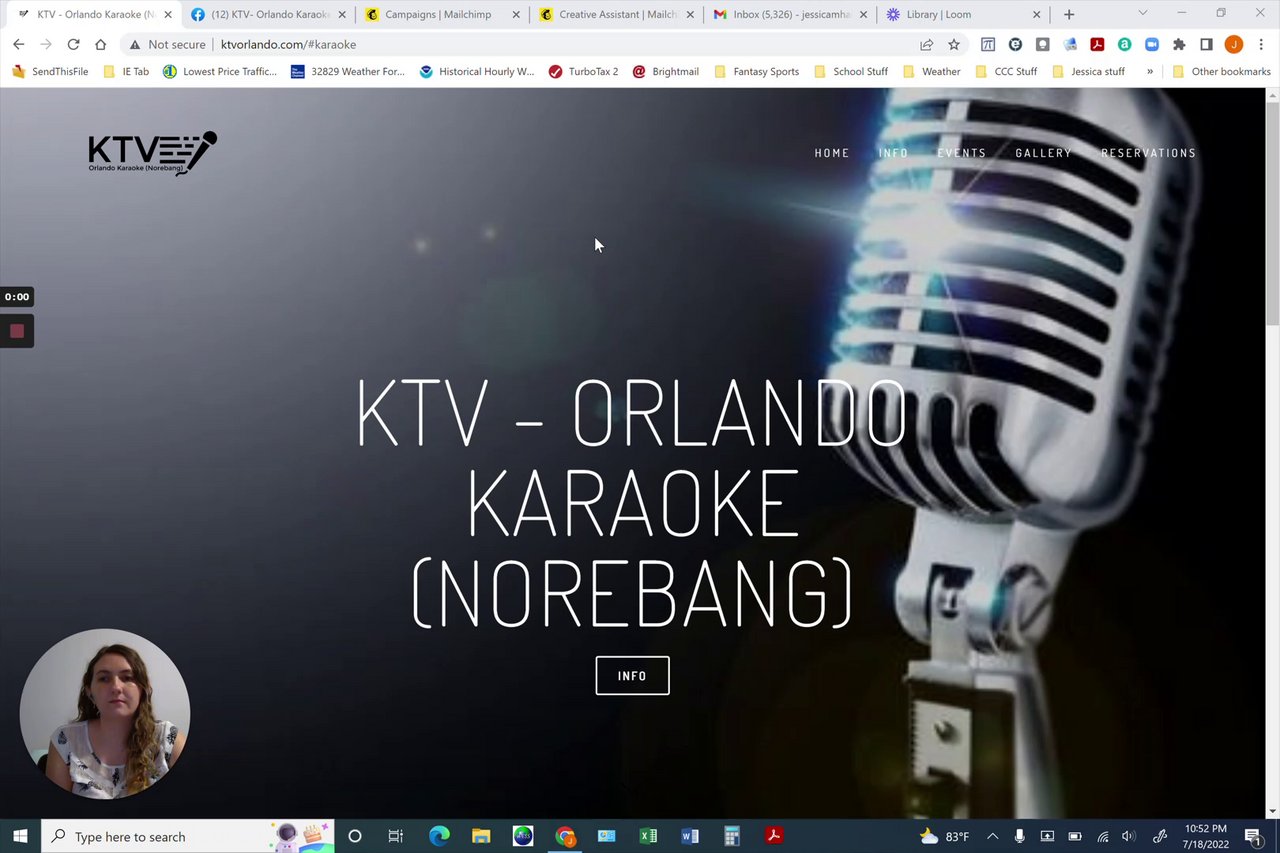The image size is (1280, 853).
Task: Share this page via the share icon
Action: [x=927, y=44]
